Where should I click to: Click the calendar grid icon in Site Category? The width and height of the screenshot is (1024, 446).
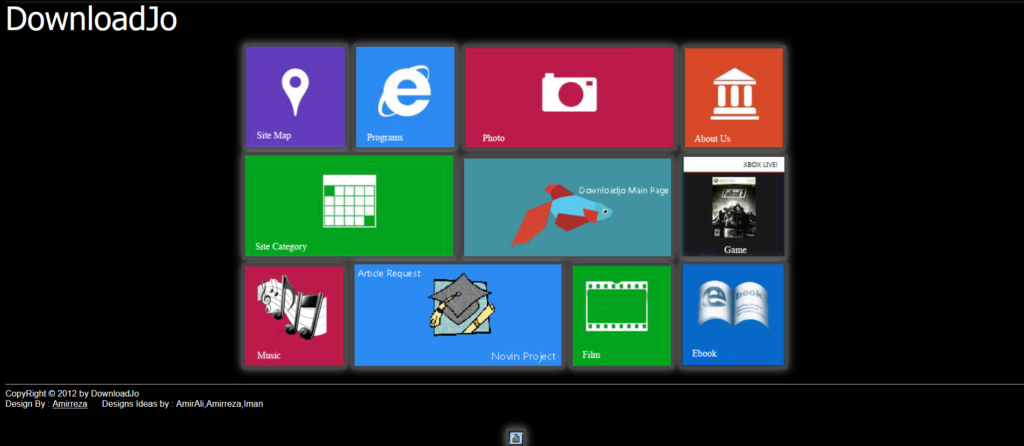[x=349, y=200]
